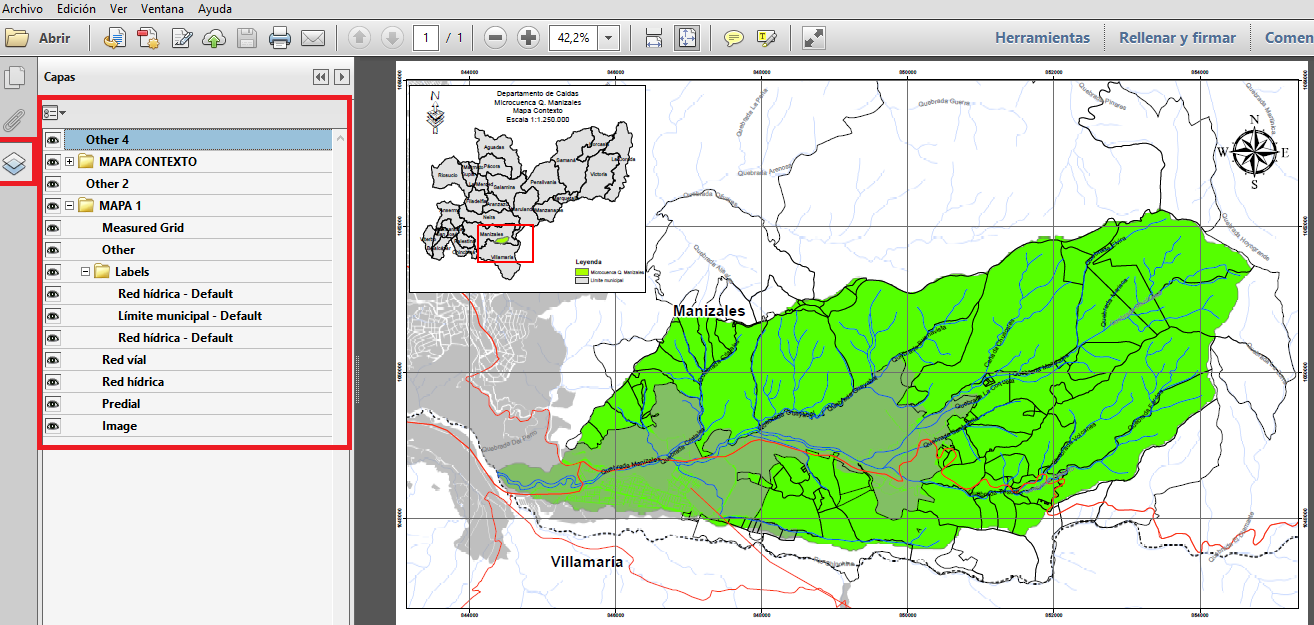Open the Ventana menu

tap(163, 9)
